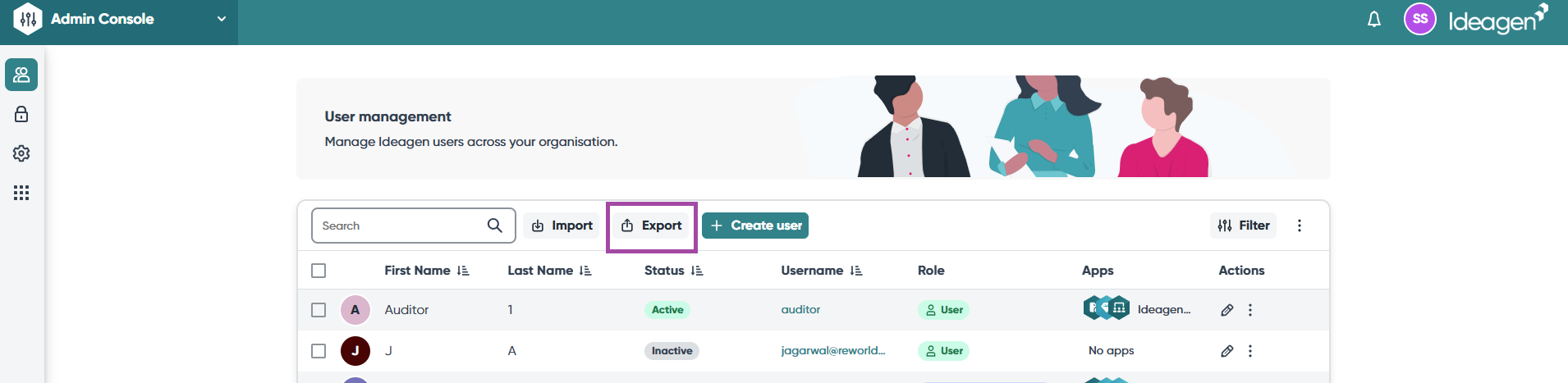Screen dimensions: 1568x383
Task: Click the Apps column header
Action: tap(1098, 271)
